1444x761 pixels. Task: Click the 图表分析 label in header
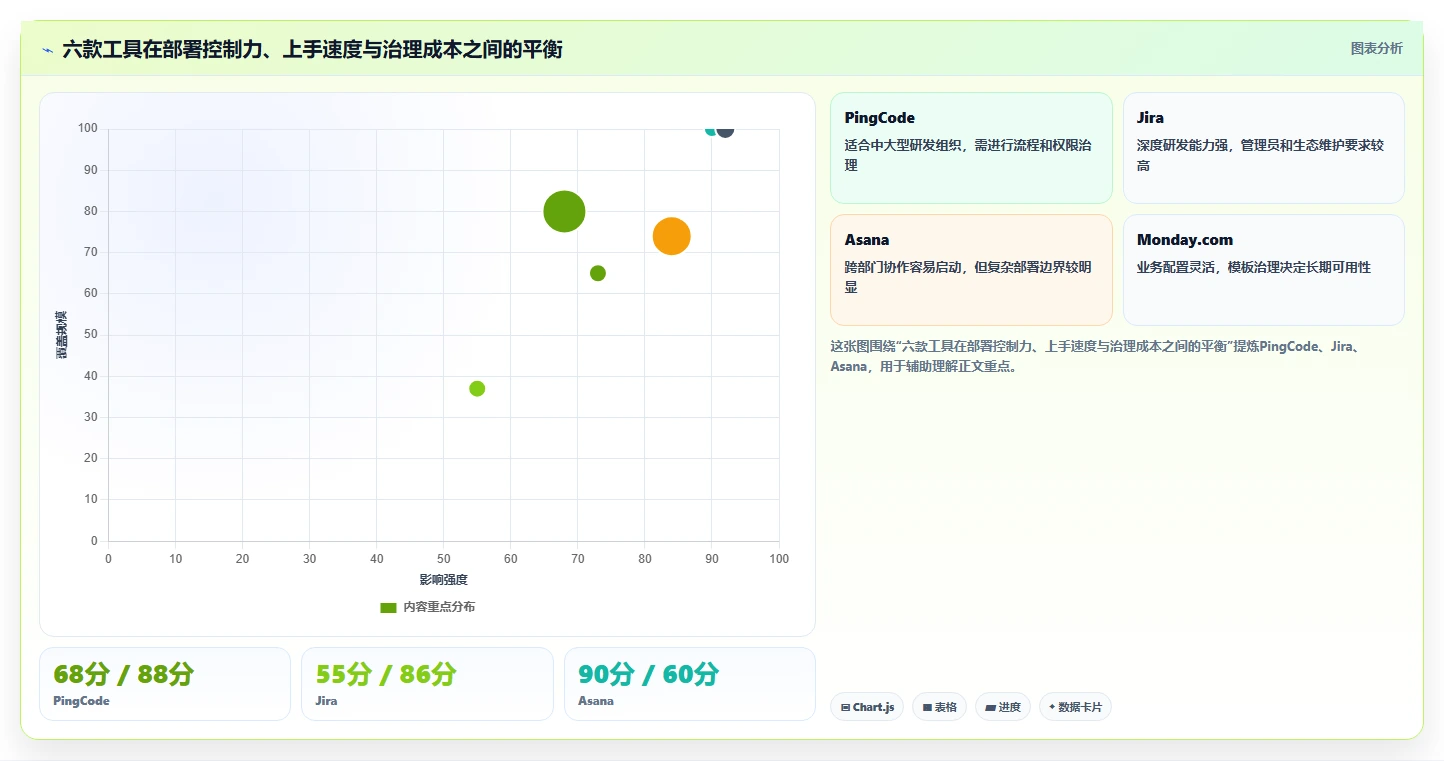1376,48
